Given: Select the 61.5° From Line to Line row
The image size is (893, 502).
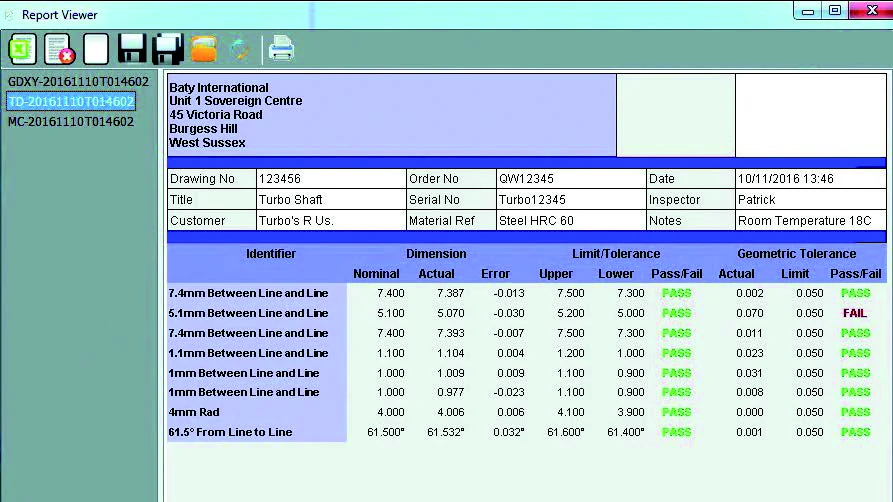Looking at the screenshot, I should (x=527, y=432).
